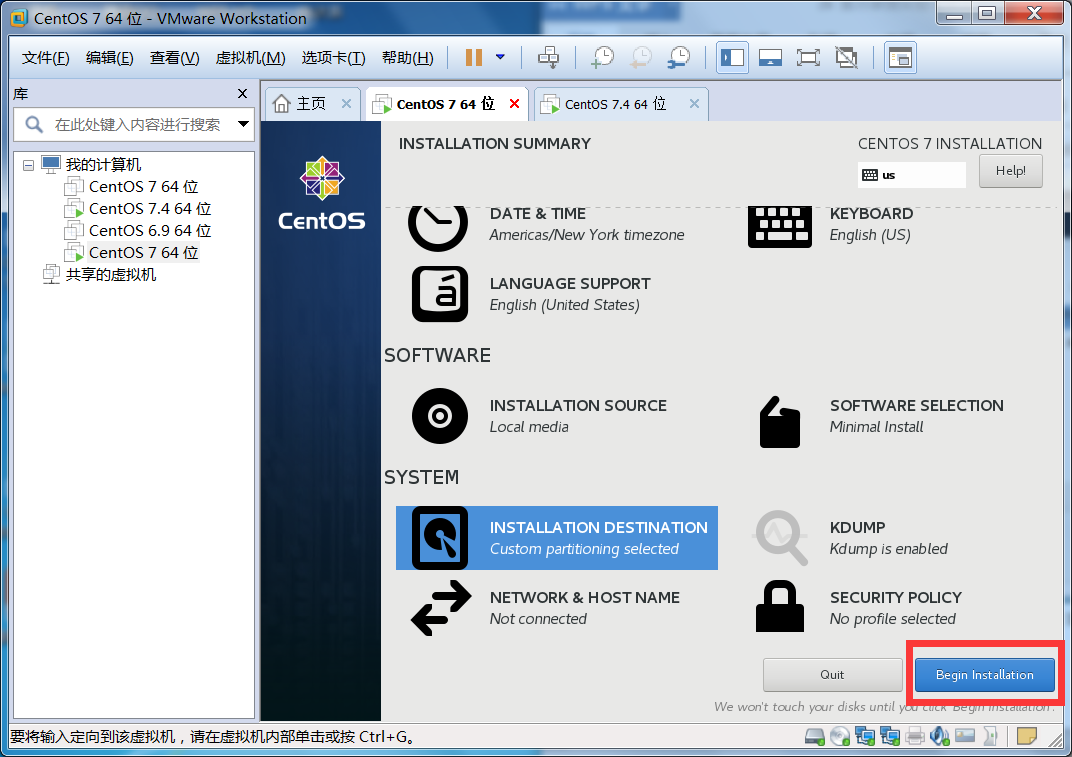Viewport: 1072px width, 757px height.
Task: Toggle the console view toolbar icon
Action: [x=900, y=57]
